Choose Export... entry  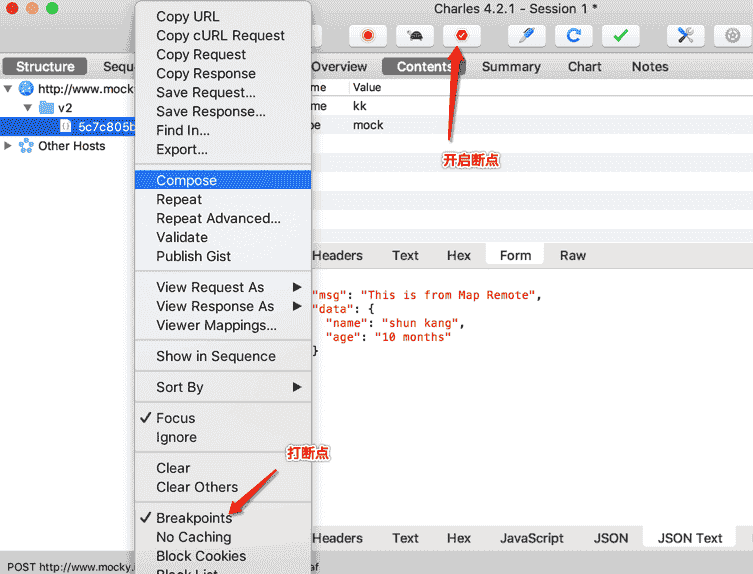[223, 149]
